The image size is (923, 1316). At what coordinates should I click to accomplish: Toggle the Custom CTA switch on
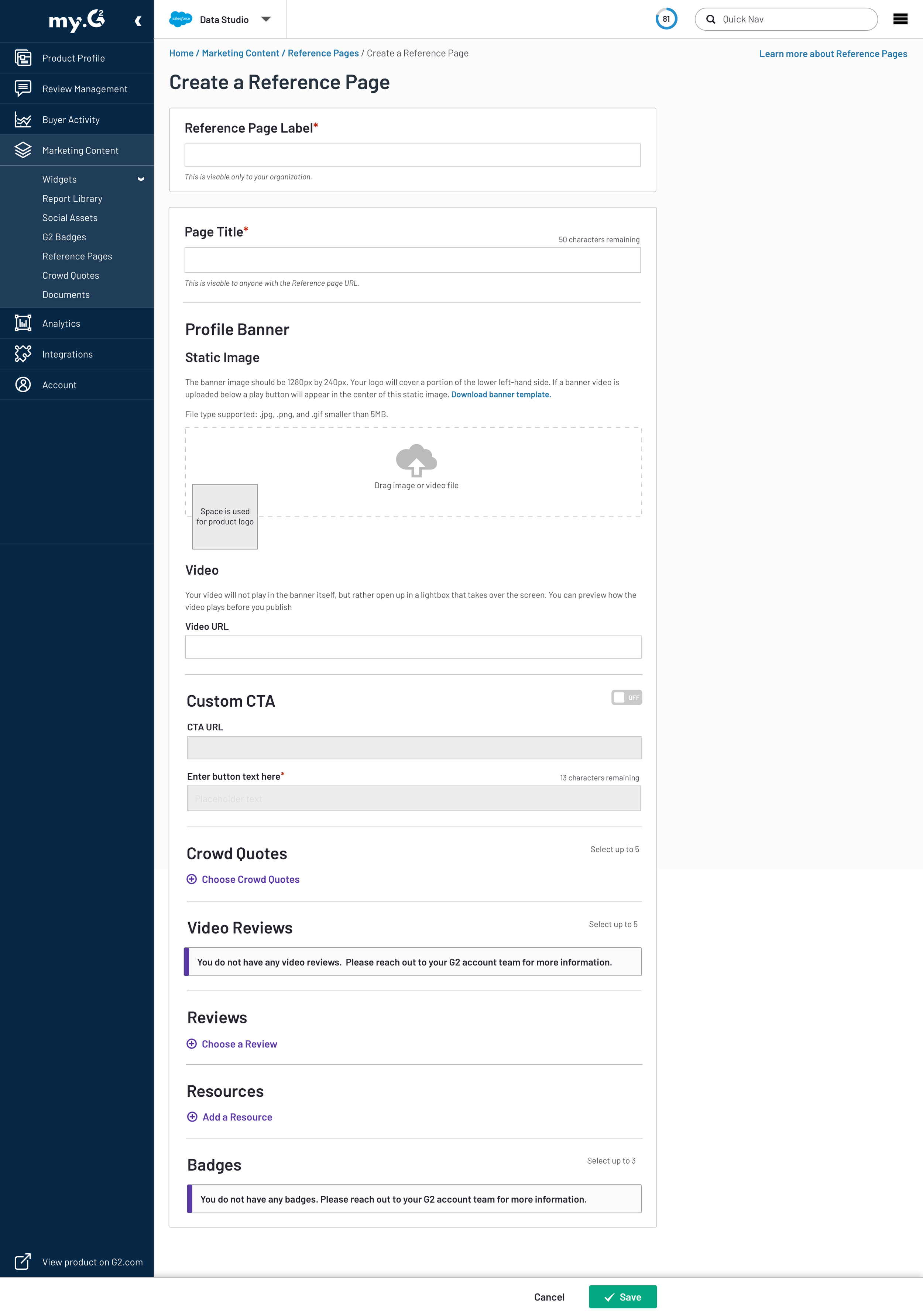(626, 697)
